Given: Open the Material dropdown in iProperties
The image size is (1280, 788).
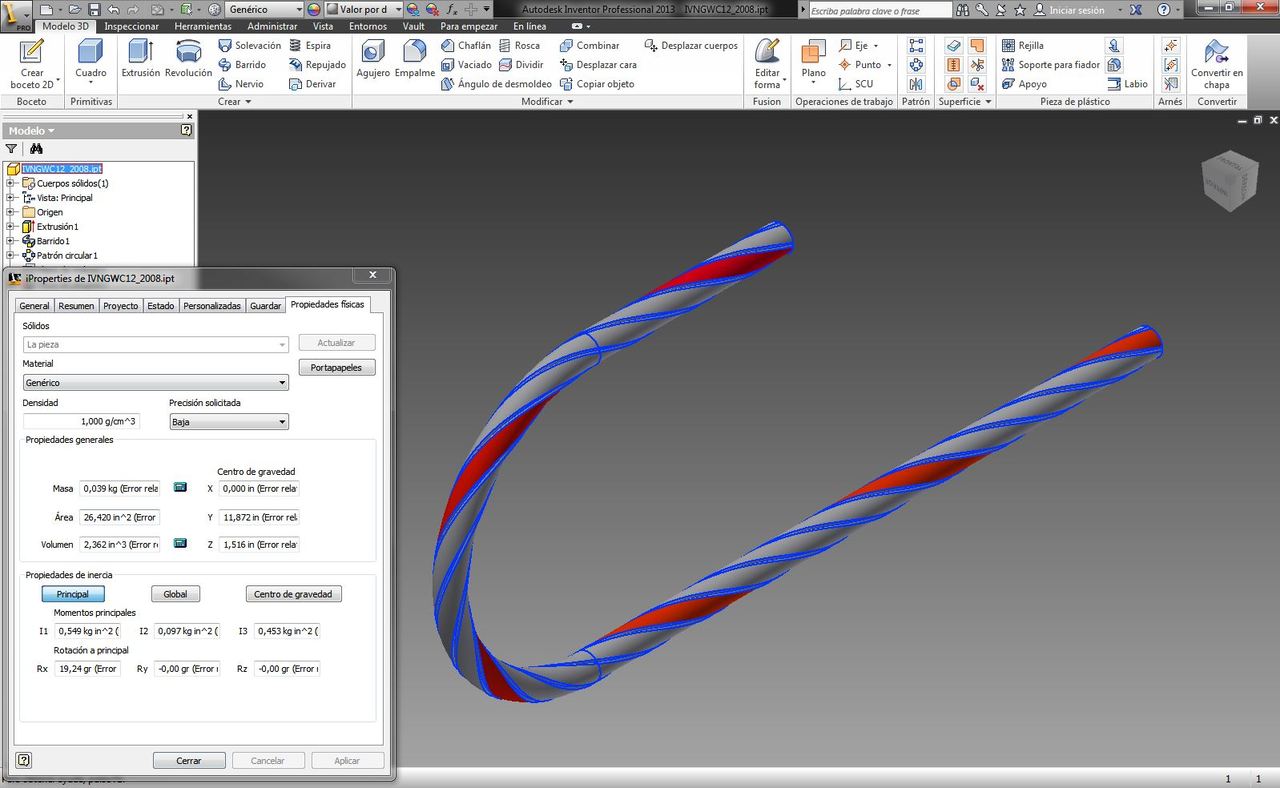Looking at the screenshot, I should point(156,383).
